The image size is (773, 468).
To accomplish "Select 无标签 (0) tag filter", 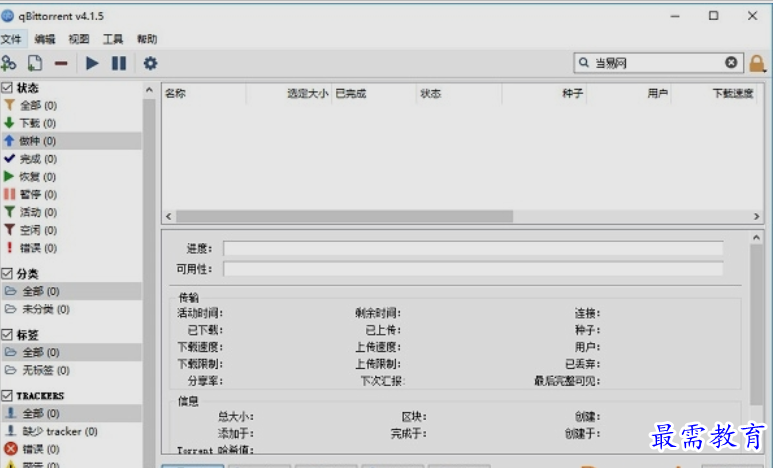I will tap(71, 370).
